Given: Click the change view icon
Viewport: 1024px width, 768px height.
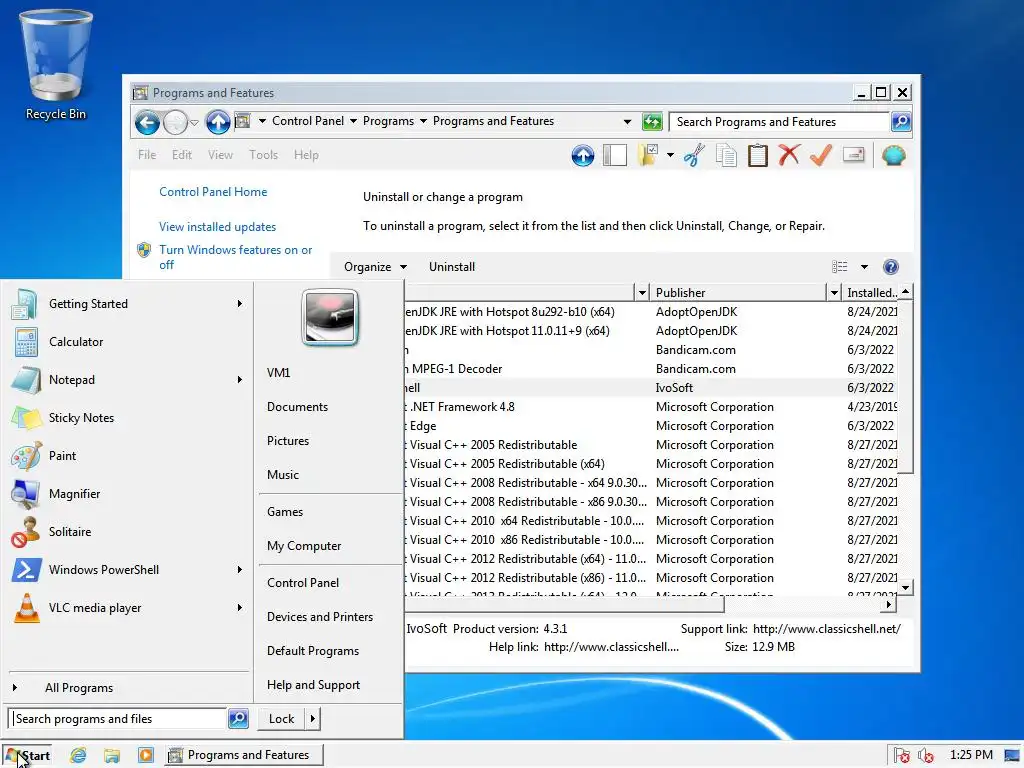Looking at the screenshot, I should pos(840,266).
